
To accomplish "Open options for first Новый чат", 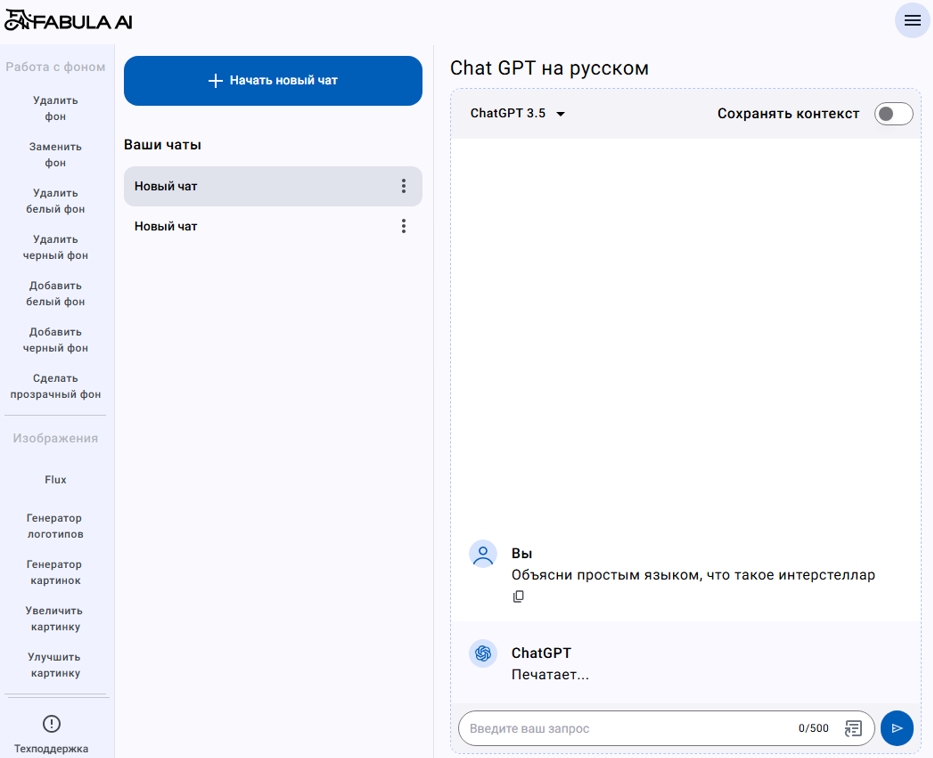I will tap(403, 186).
